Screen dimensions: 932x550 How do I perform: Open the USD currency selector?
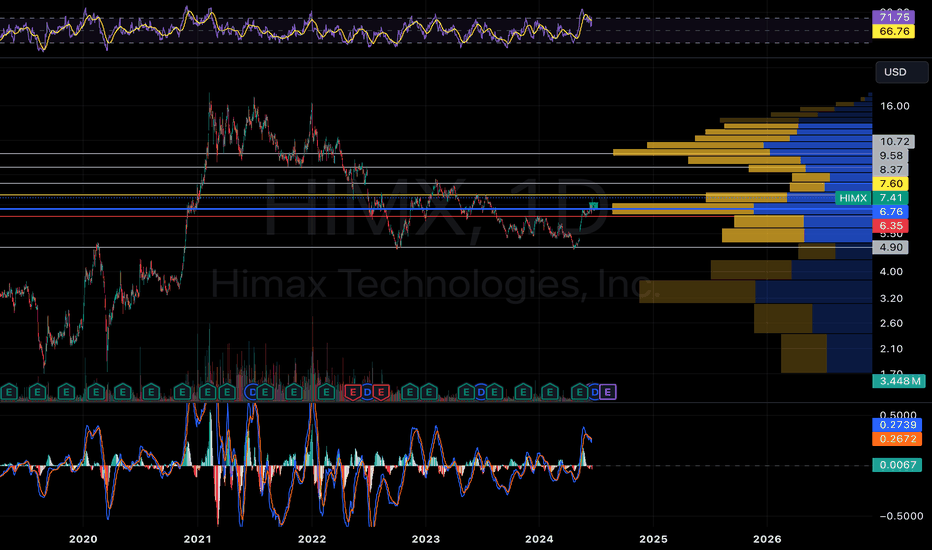[901, 72]
